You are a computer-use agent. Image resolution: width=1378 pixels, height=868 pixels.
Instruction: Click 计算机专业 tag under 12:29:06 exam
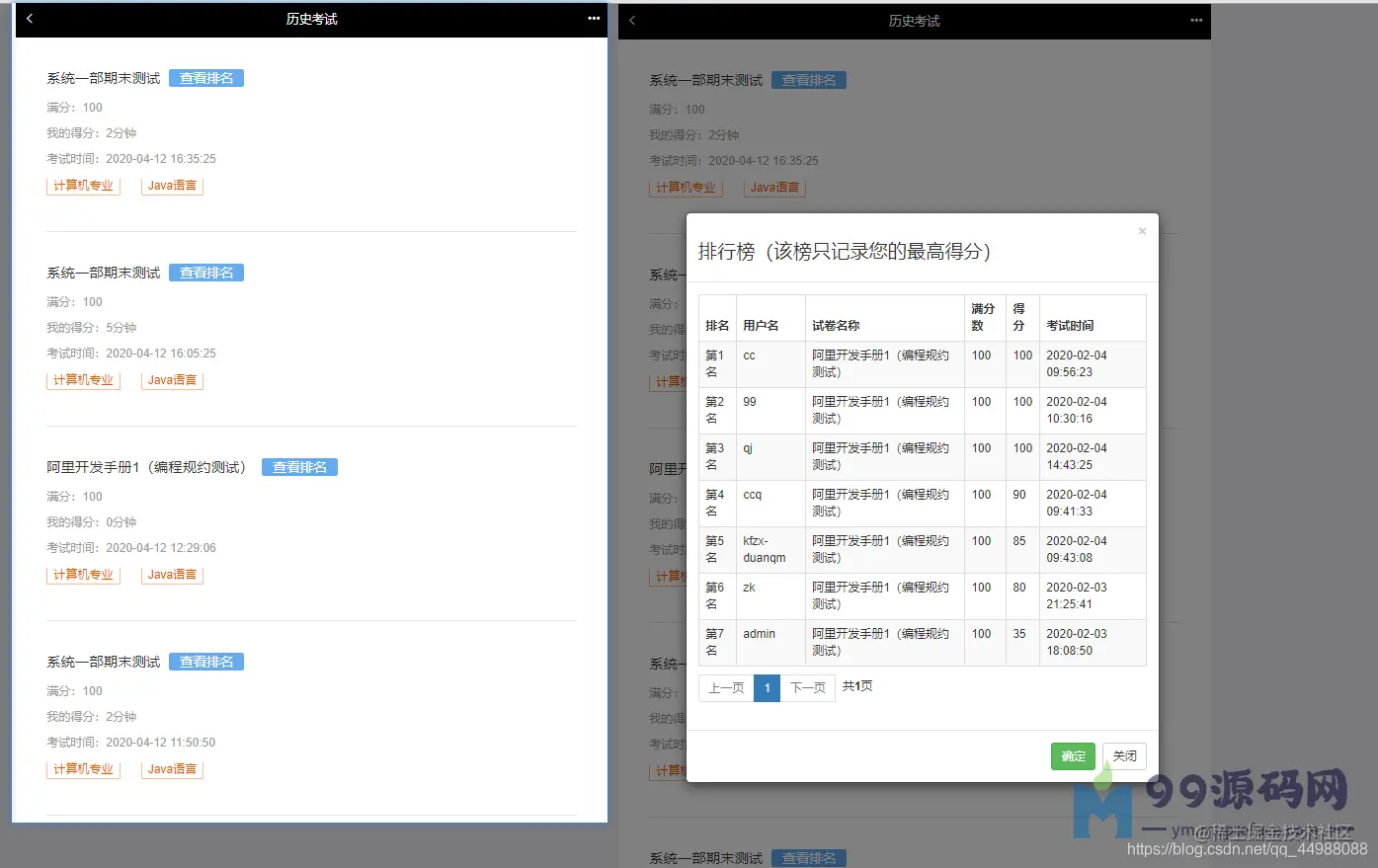pos(83,575)
